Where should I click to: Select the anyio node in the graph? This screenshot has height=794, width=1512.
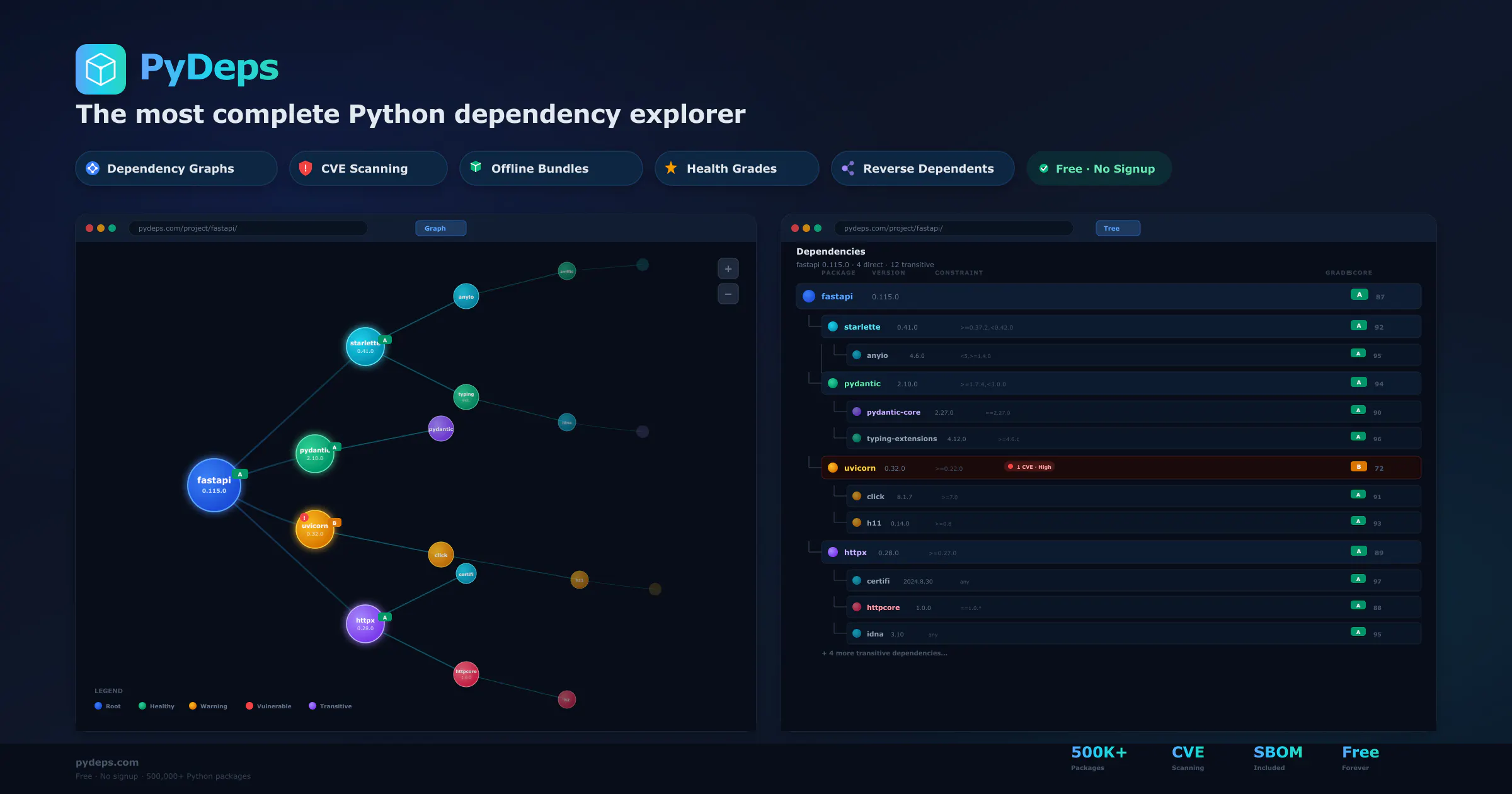pyautogui.click(x=466, y=296)
